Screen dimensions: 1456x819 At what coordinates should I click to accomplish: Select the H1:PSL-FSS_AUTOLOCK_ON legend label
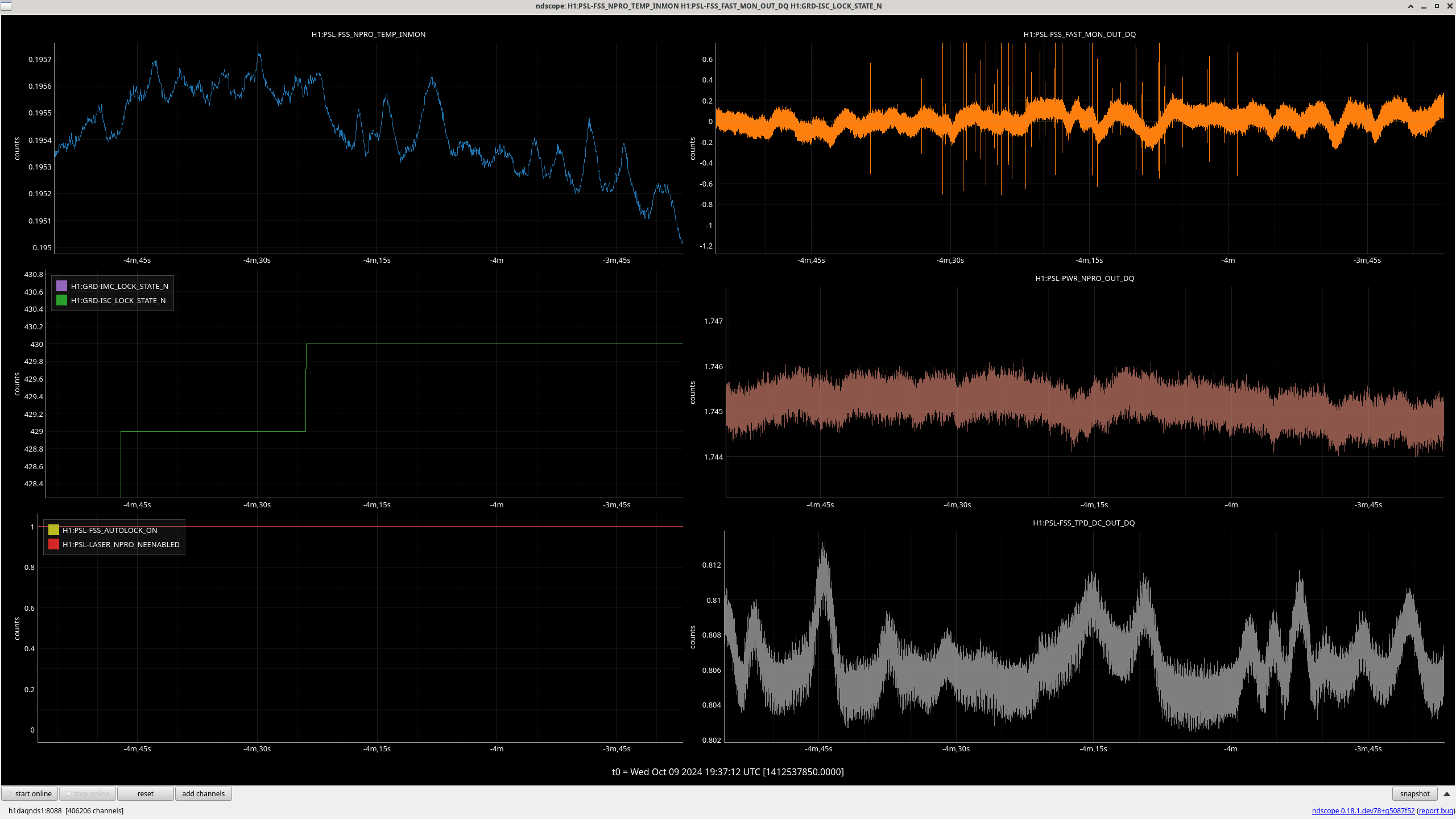[x=110, y=530]
